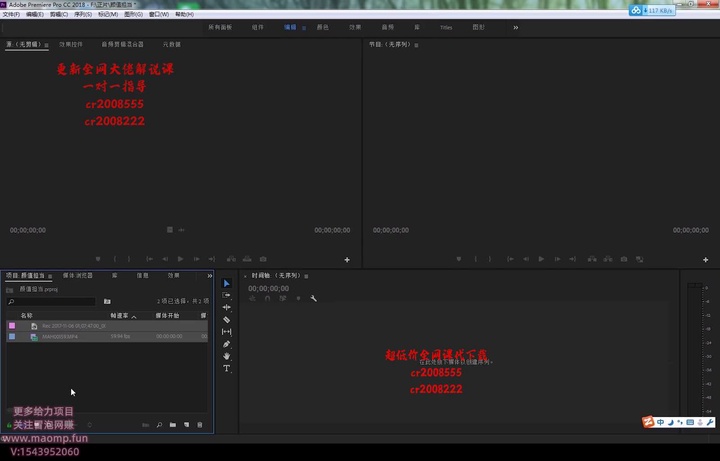Open the Source monitor button editor plus
Screen dimensions: 720x461
347,259
